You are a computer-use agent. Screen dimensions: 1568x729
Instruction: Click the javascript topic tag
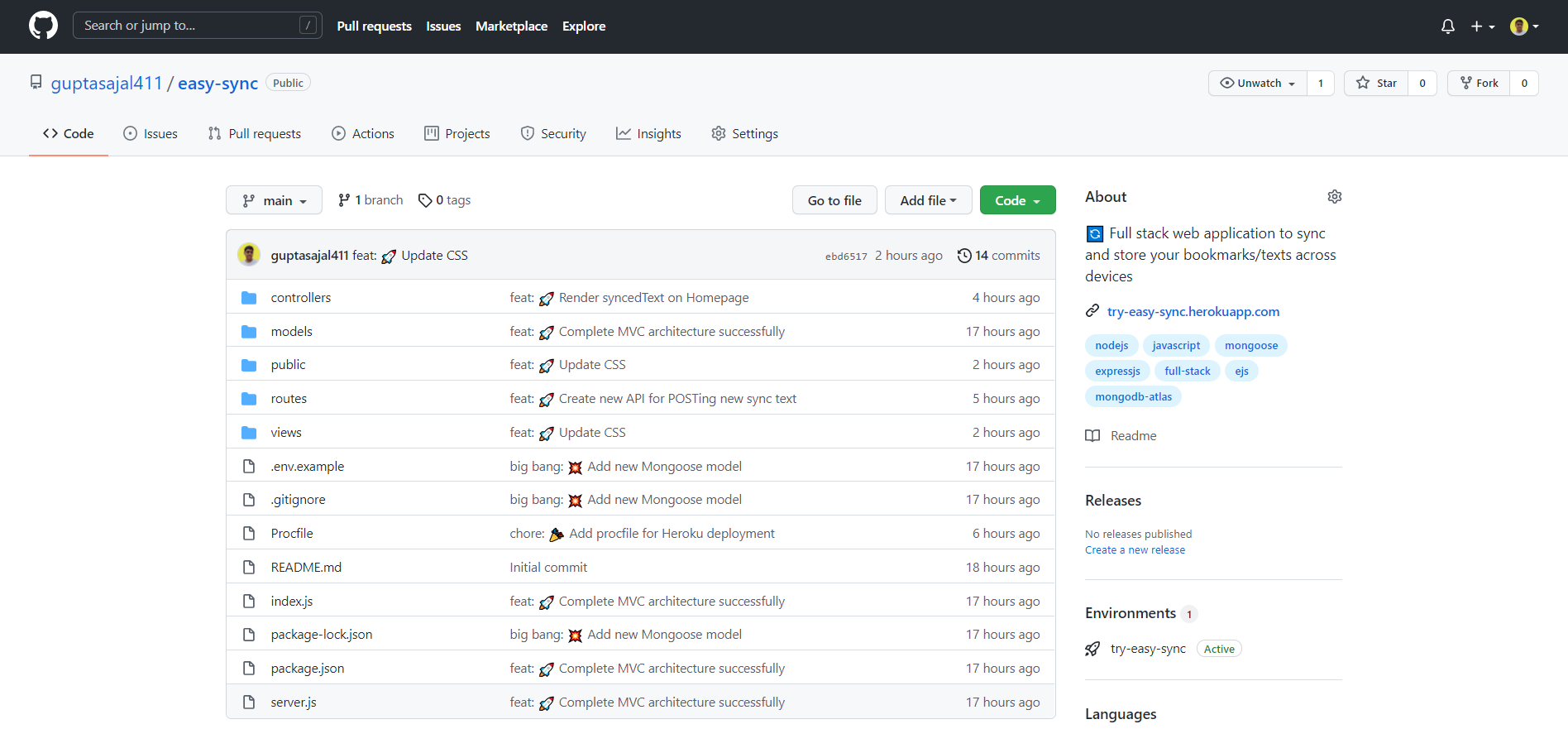click(1176, 346)
